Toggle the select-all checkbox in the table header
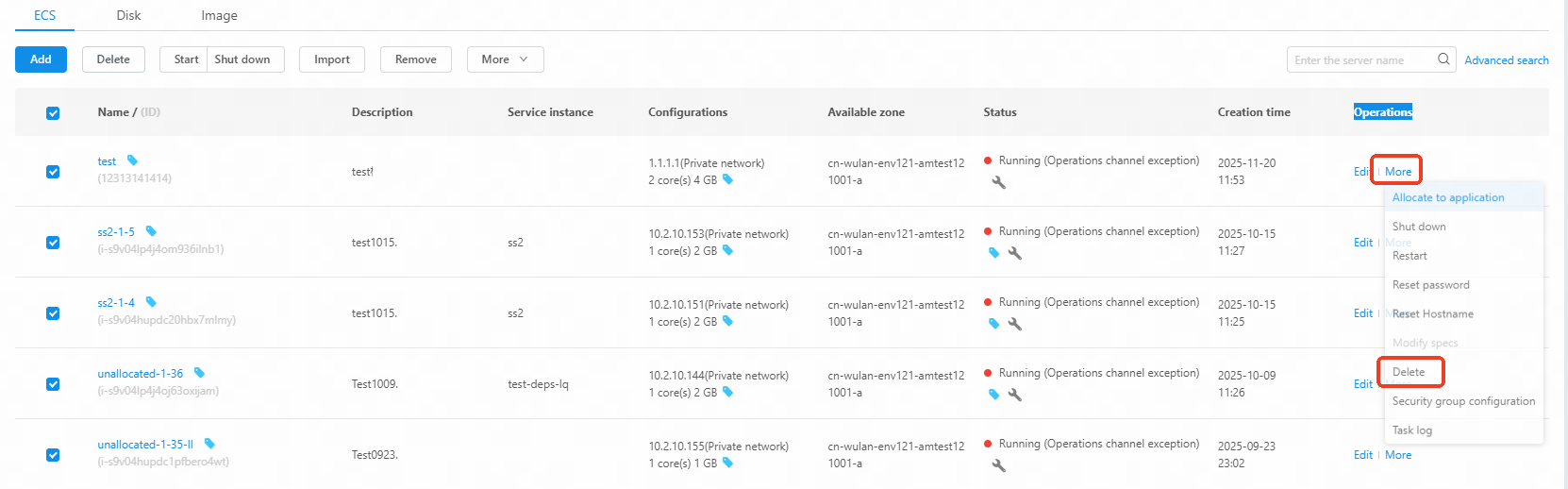Viewport: 1568px width, 489px height. (x=53, y=113)
